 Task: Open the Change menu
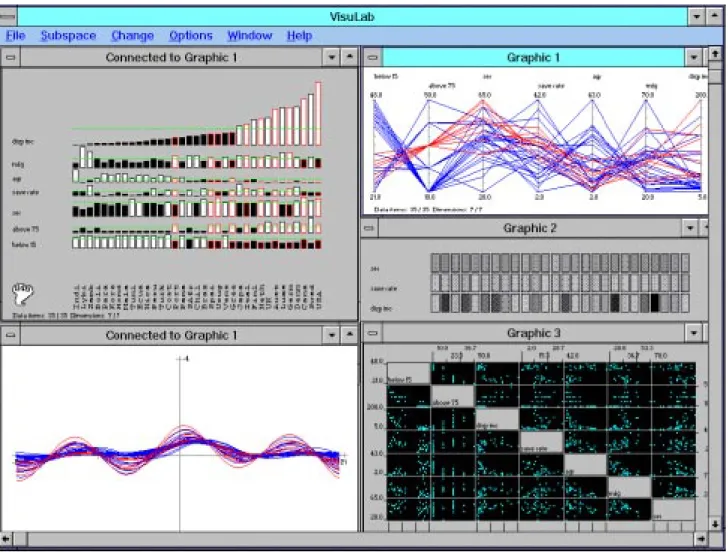pyautogui.click(x=132, y=36)
